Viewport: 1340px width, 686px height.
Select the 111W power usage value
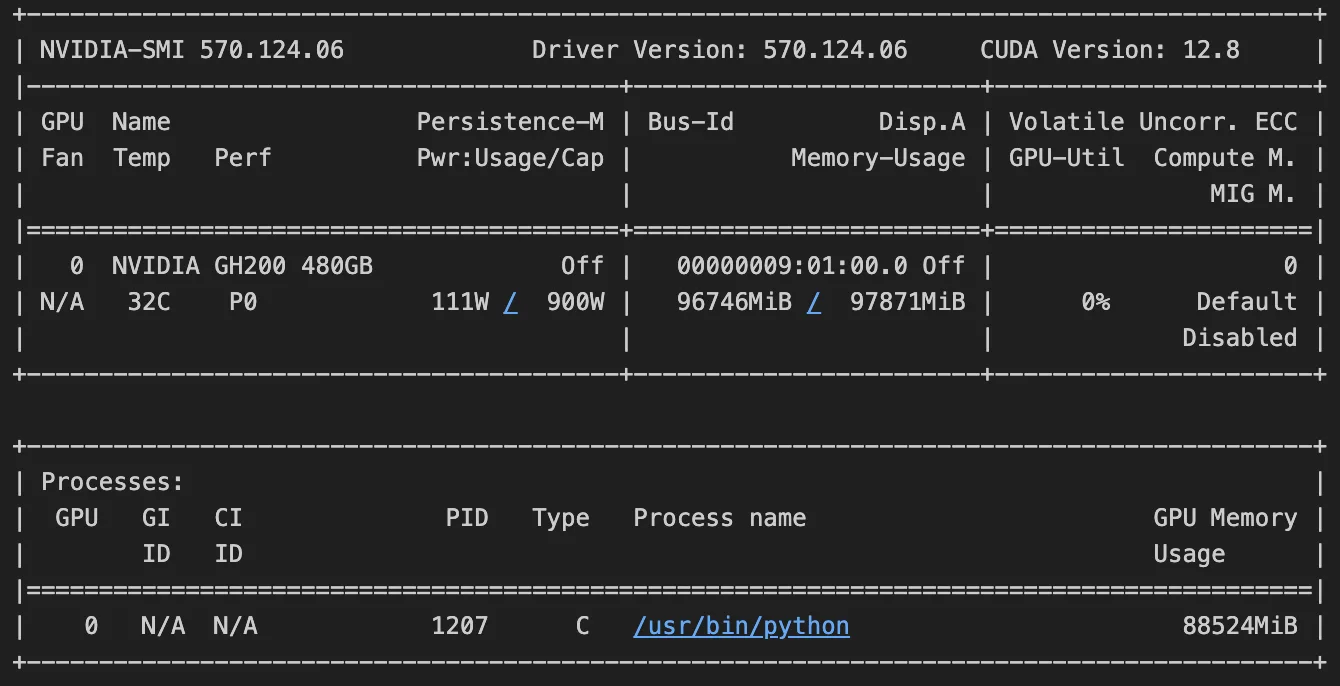tap(459, 302)
